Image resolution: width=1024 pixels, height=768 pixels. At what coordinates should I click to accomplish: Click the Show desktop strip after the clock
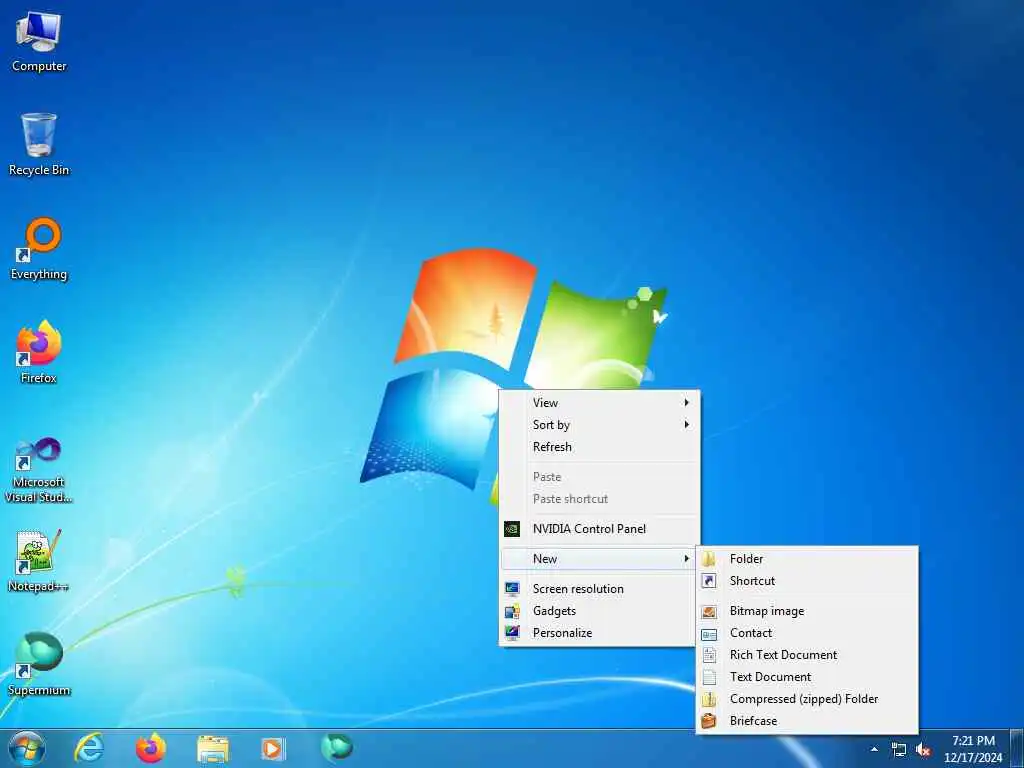point(1017,749)
